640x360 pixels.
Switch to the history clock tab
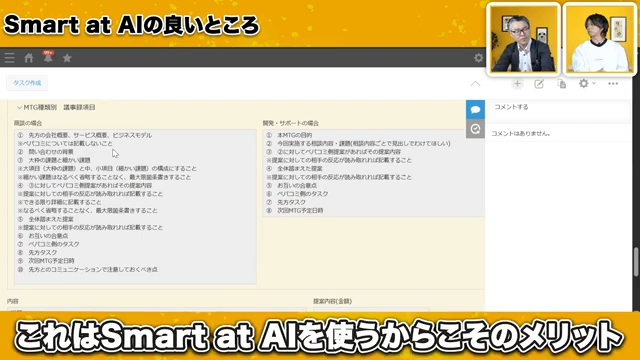(x=476, y=129)
